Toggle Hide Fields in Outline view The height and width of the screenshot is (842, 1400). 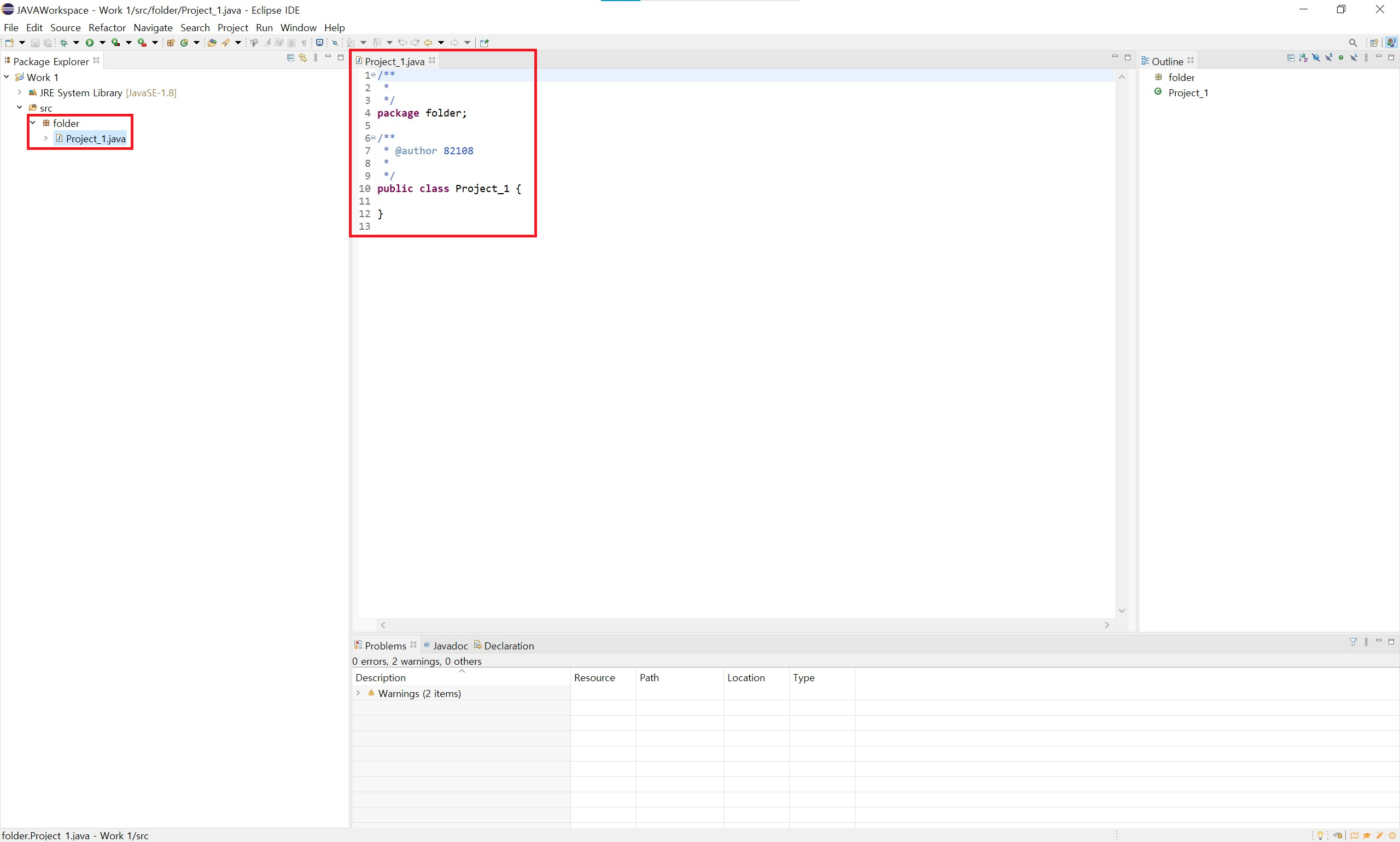tap(1316, 58)
